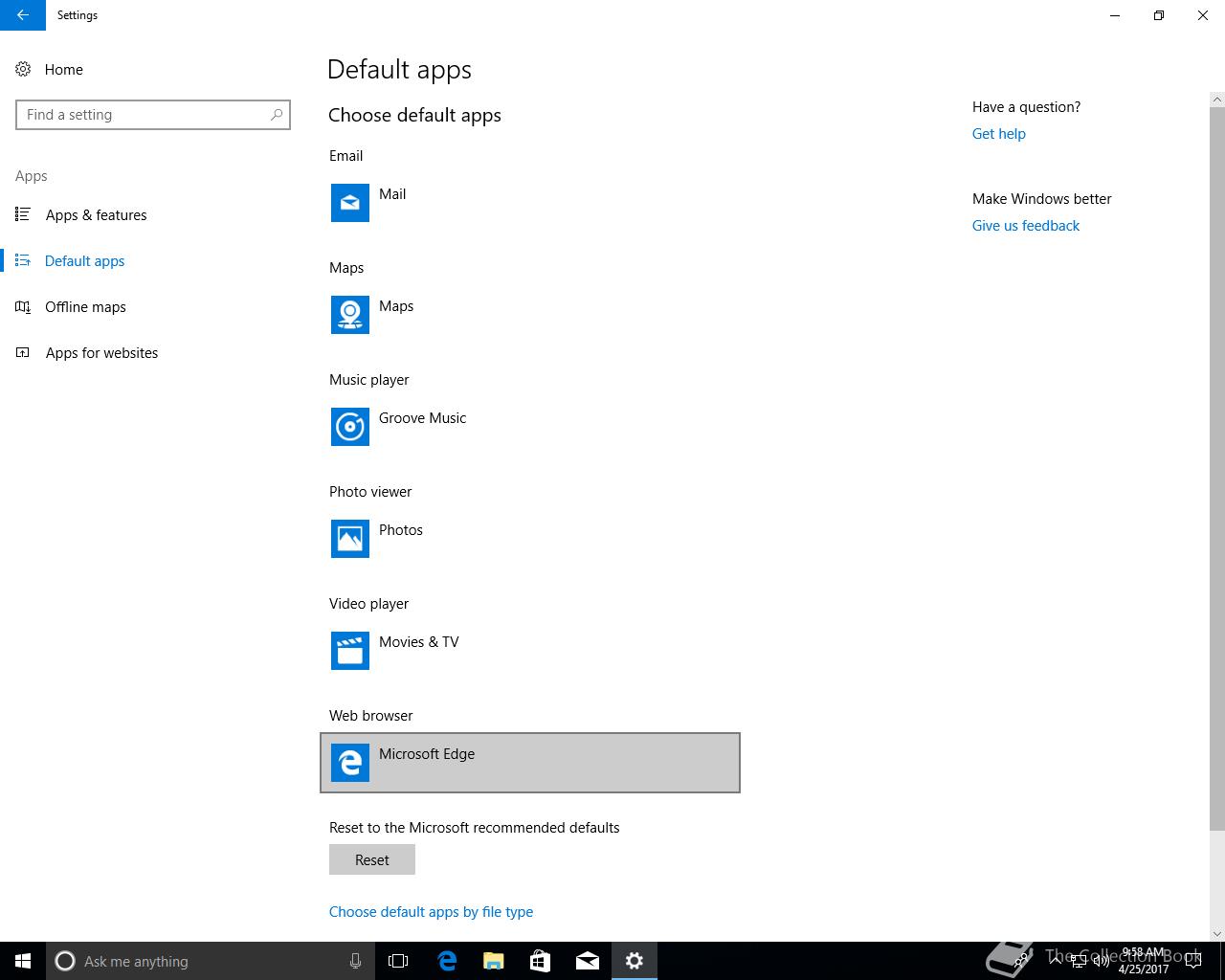Viewport: 1225px width, 980px height.
Task: Open the Windows Start menu
Action: (x=23, y=961)
